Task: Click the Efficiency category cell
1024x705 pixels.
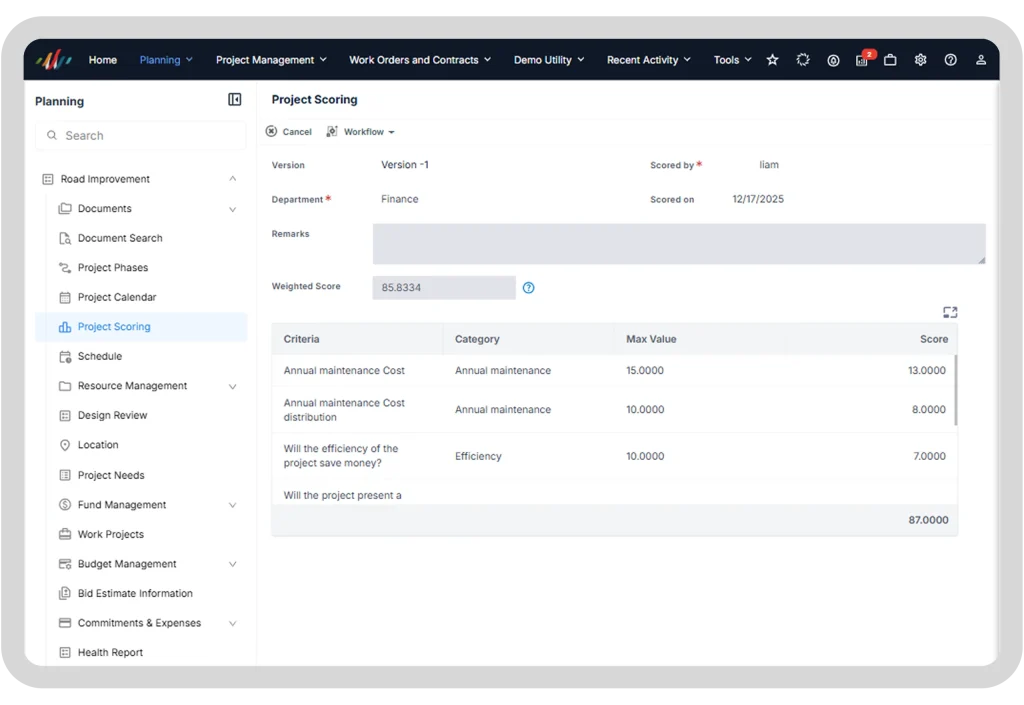Action: click(478, 456)
